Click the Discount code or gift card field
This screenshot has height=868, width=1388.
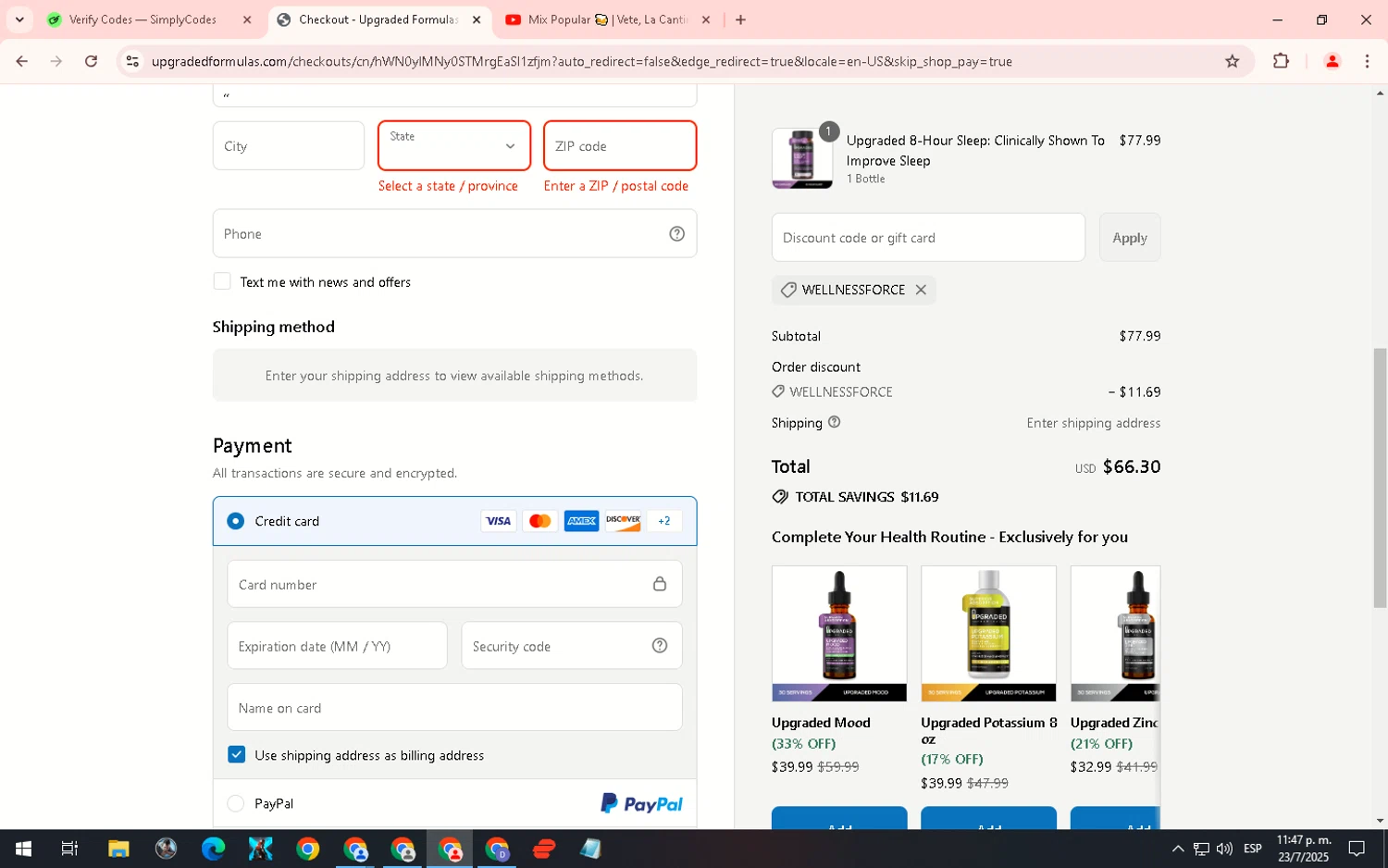coord(928,238)
